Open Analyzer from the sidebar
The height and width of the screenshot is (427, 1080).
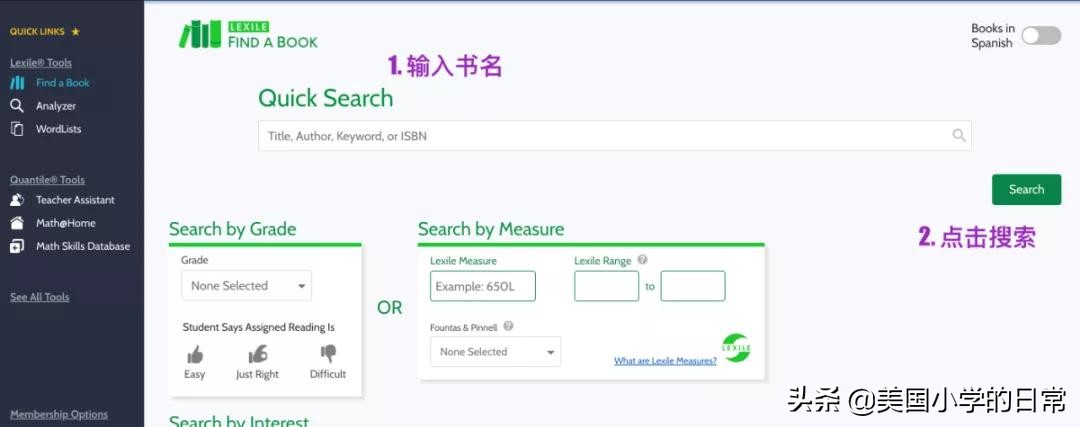(x=56, y=106)
